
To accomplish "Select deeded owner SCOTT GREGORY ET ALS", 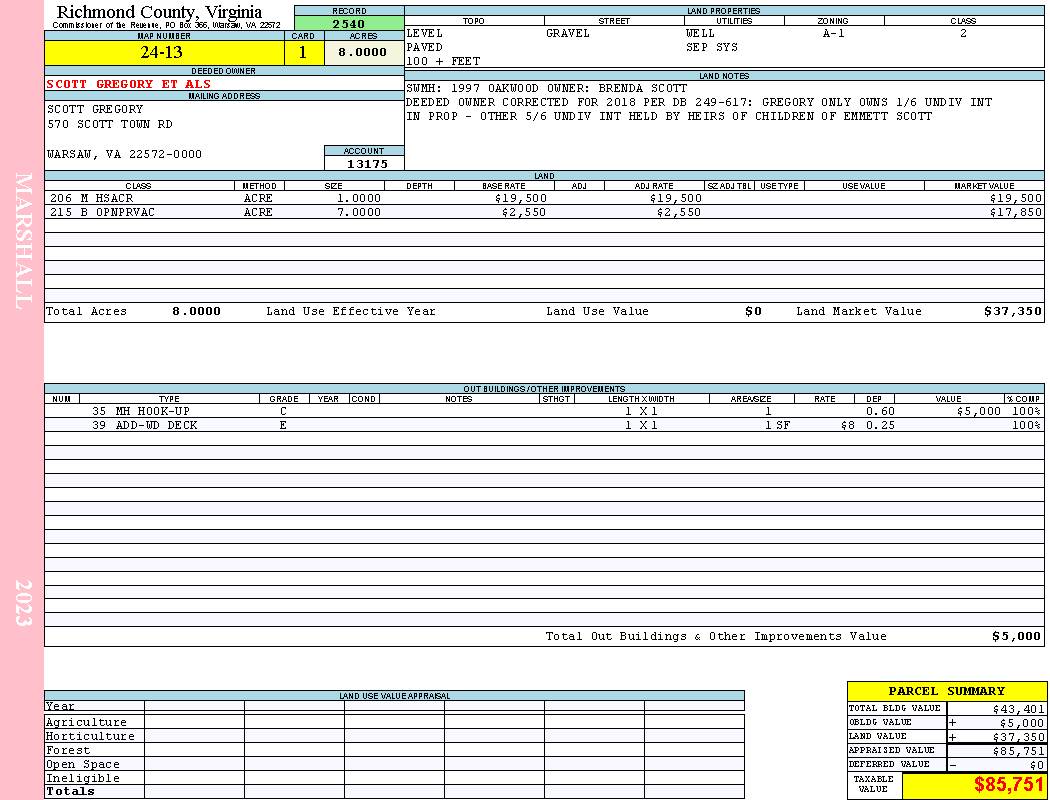I will click(128, 84).
